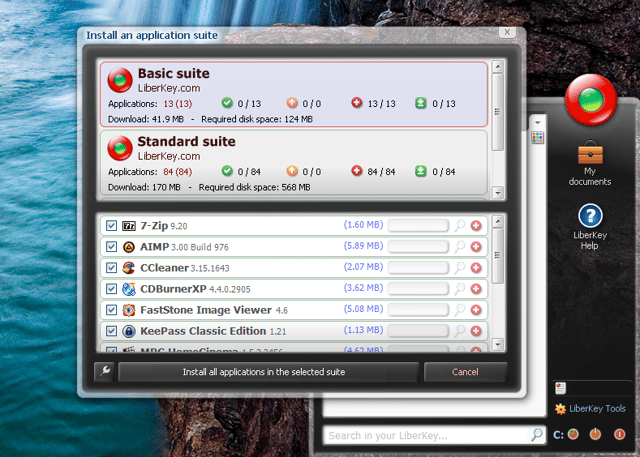The image size is (640, 457).
Task: Click down arrow of suite list scrollbar
Action: click(498, 192)
